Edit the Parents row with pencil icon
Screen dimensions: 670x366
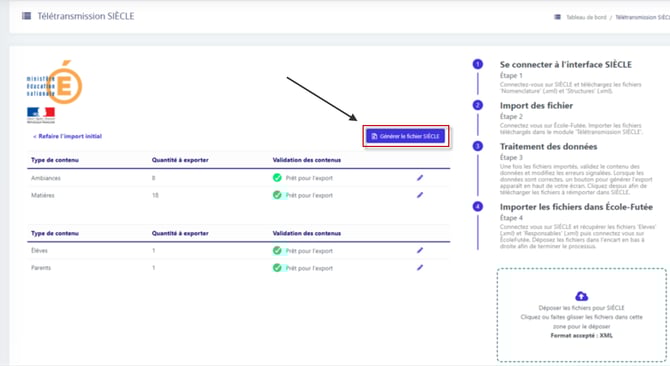click(420, 268)
